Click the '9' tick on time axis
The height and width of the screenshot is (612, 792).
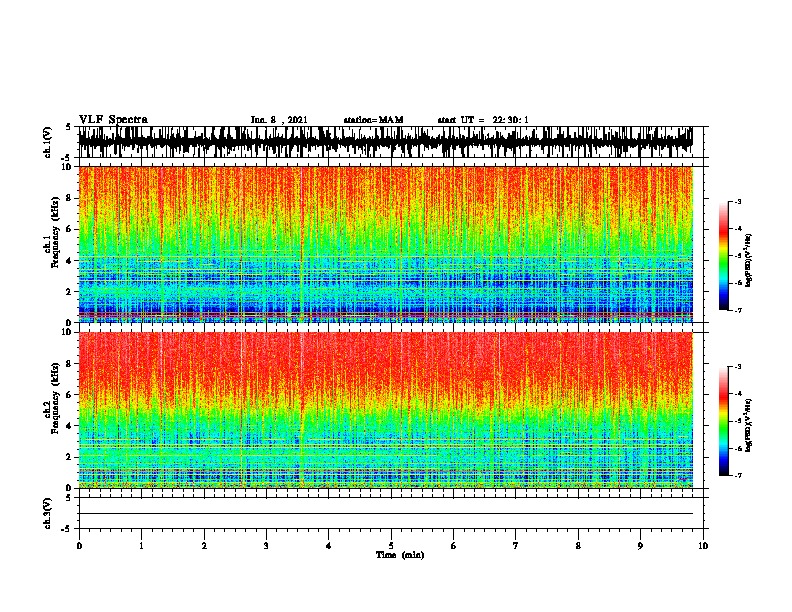(640, 546)
